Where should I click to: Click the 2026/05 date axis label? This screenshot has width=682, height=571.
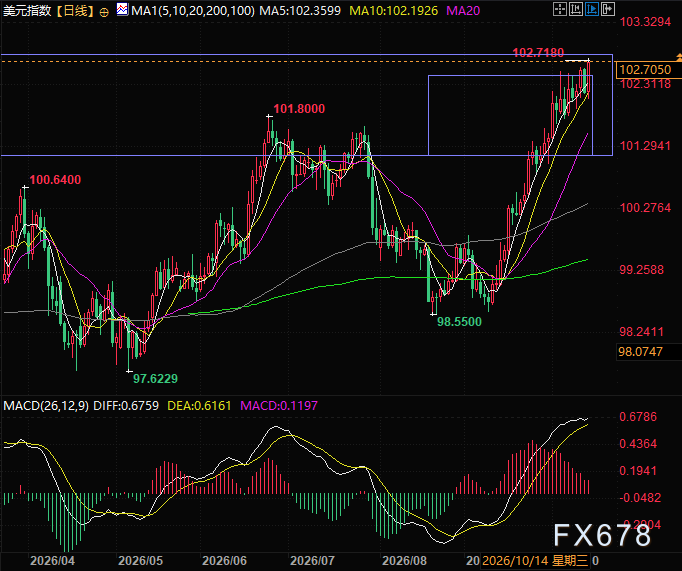click(x=140, y=561)
